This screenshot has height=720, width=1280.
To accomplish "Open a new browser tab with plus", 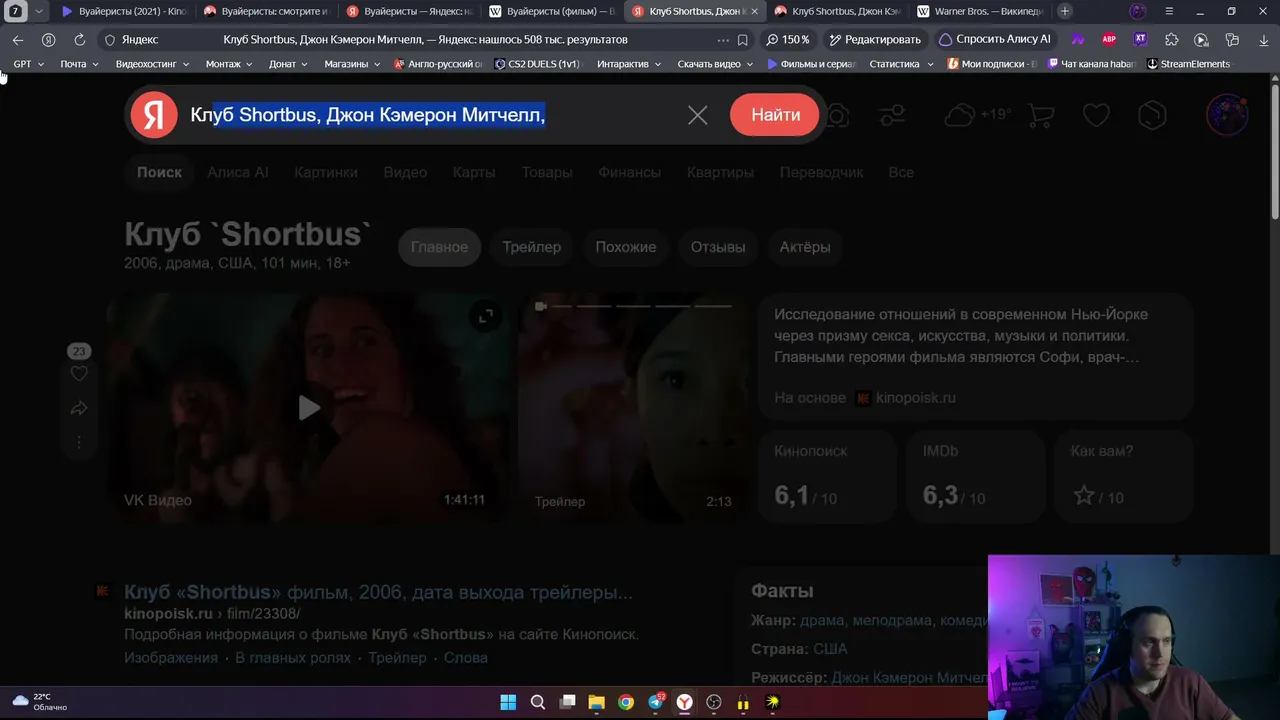I will coord(1065,11).
